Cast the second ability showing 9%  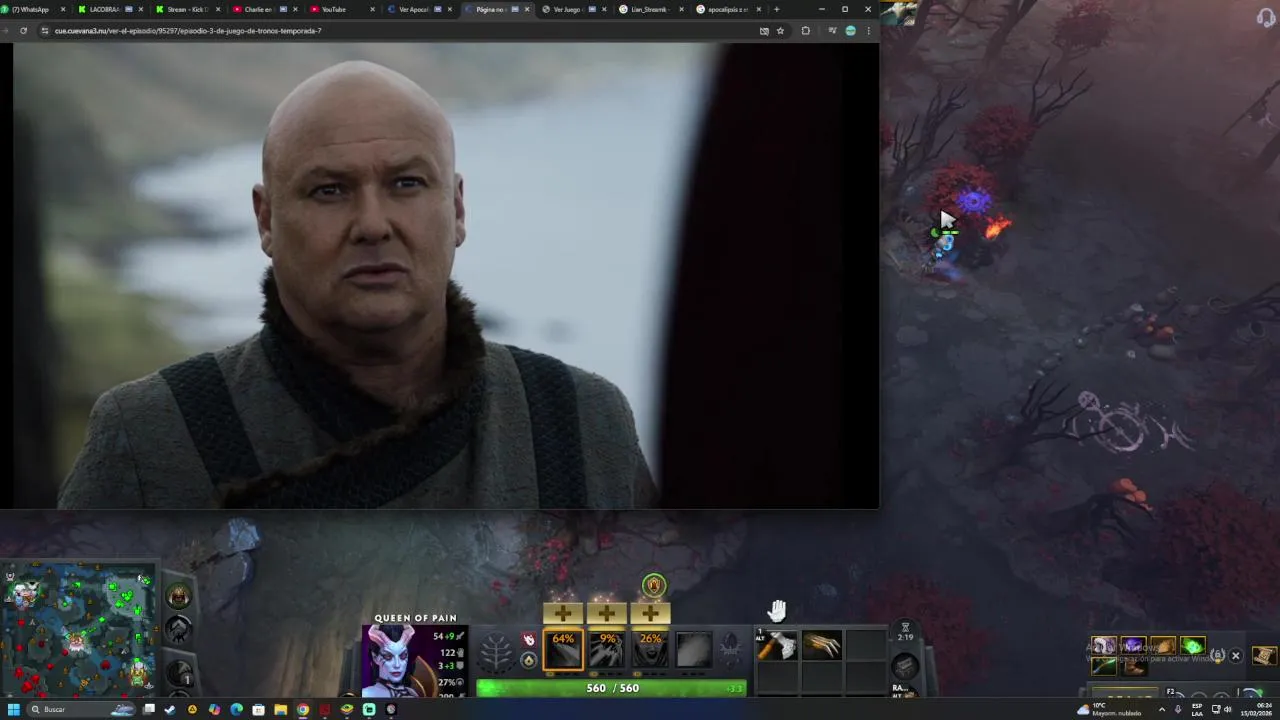607,650
